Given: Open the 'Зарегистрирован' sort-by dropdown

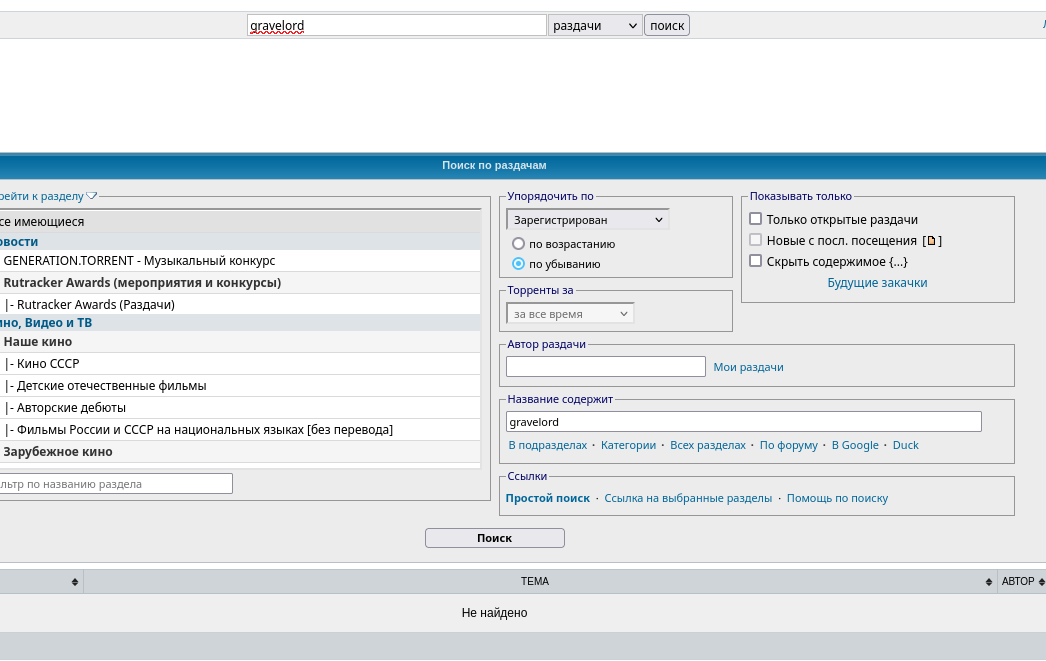Looking at the screenshot, I should click(588, 219).
